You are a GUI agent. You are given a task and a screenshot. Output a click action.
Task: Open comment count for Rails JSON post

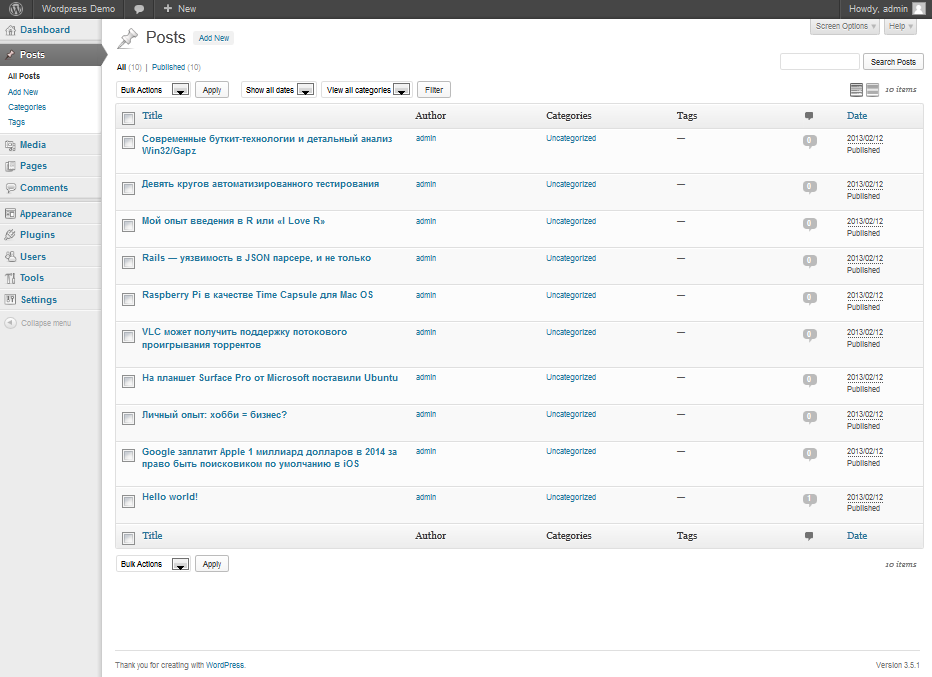810,261
